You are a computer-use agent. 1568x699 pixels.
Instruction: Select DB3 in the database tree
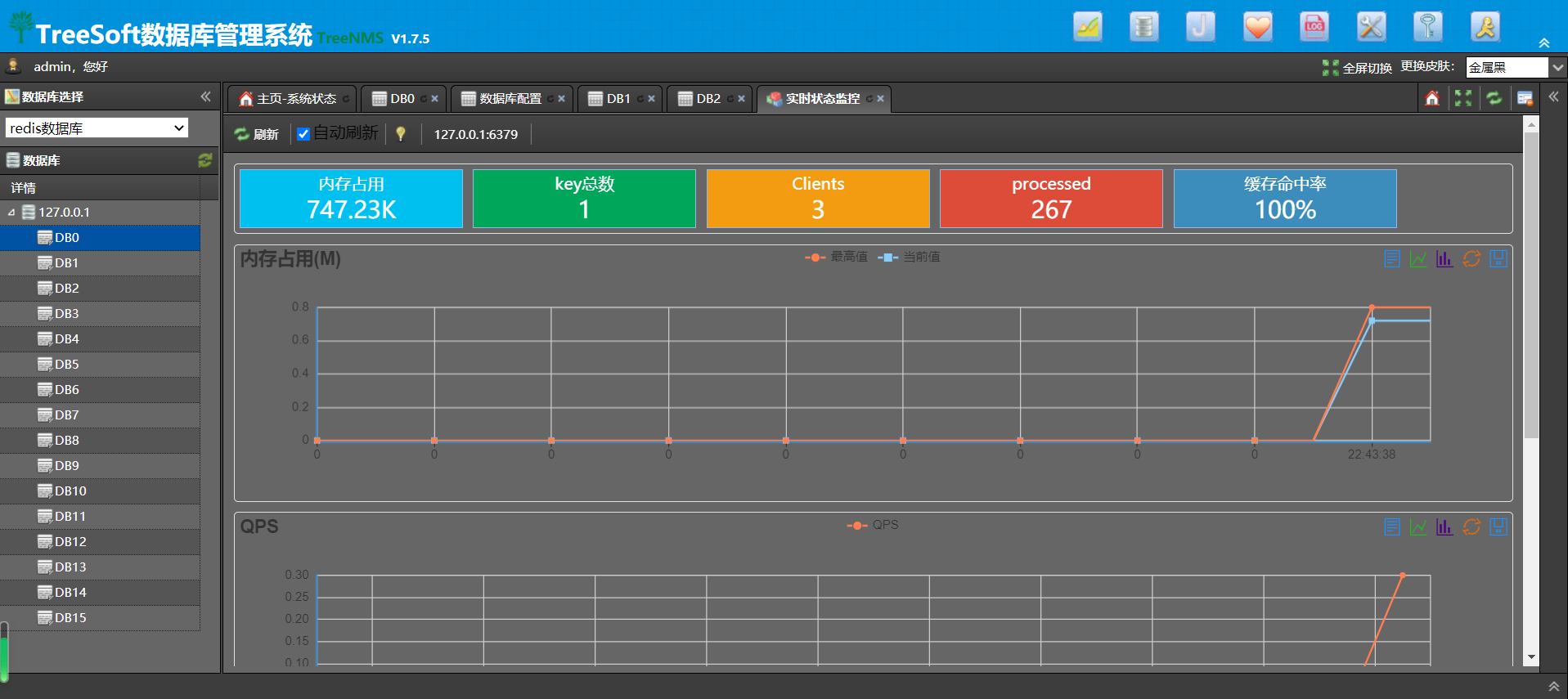coord(100,314)
